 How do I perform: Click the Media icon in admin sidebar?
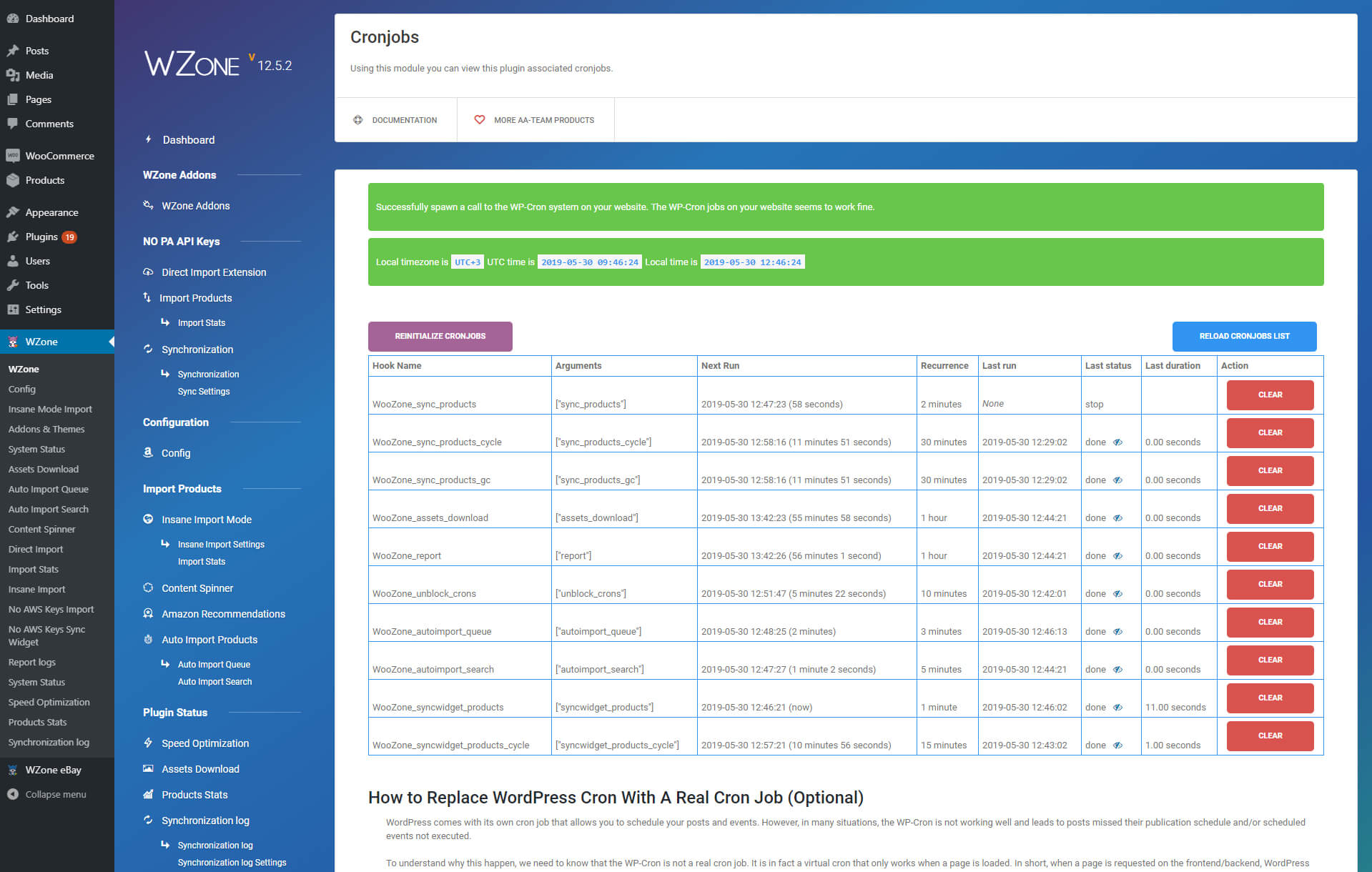(13, 75)
